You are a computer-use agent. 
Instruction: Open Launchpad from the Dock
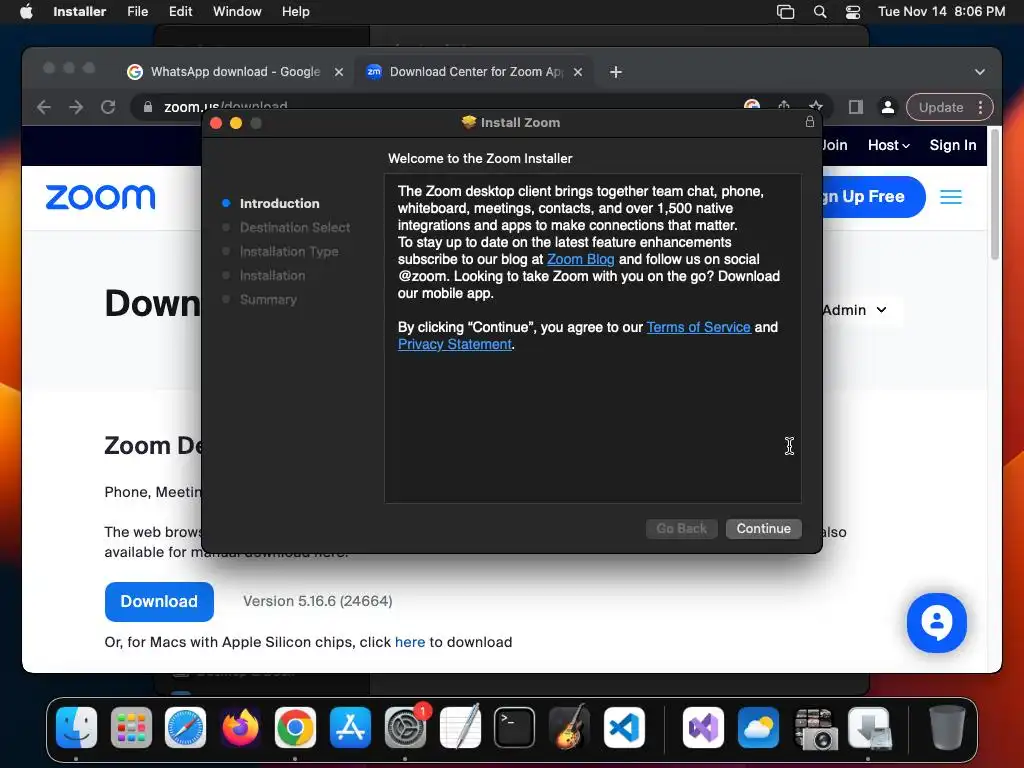(x=131, y=727)
